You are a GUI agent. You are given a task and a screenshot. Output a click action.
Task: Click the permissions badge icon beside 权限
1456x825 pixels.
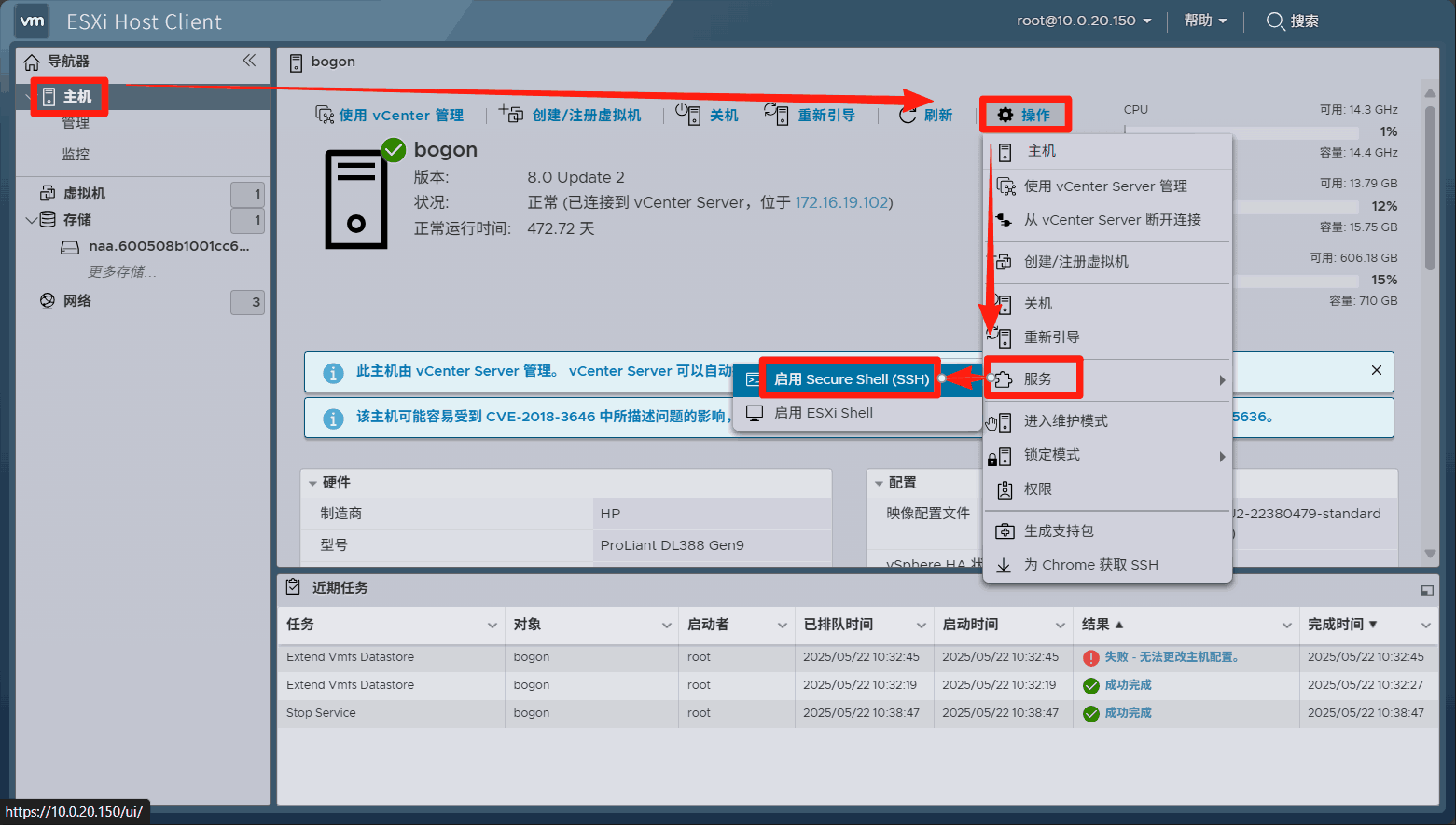pos(1005,489)
